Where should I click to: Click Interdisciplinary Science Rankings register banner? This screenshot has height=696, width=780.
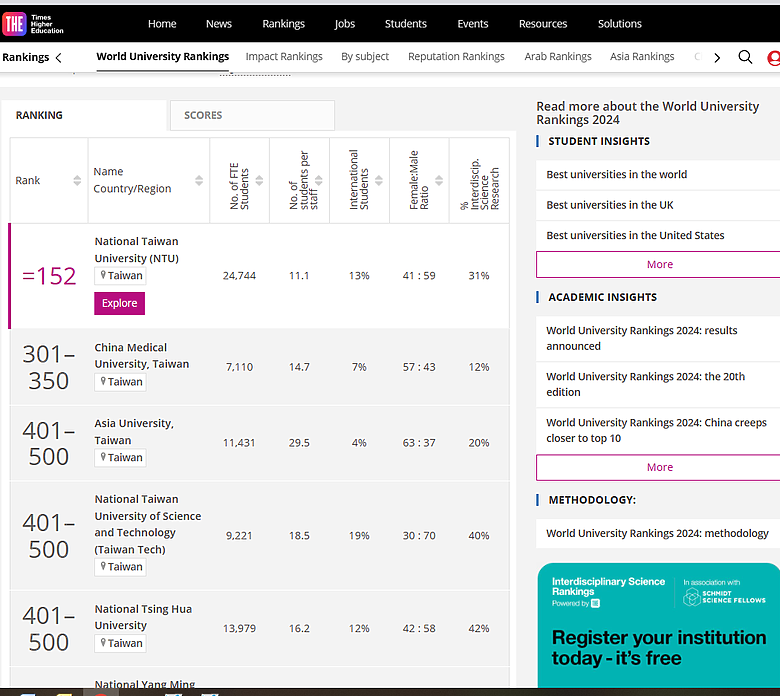point(659,625)
